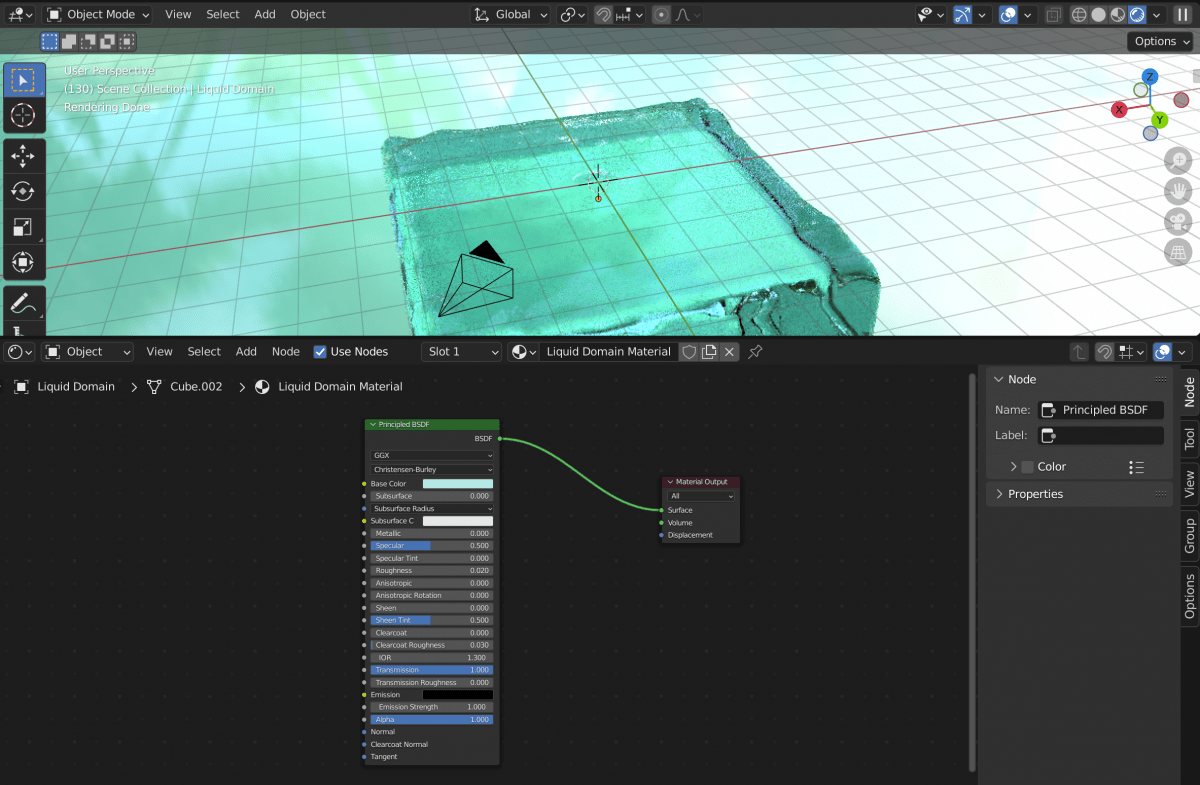Select the Scale tool
Image resolution: width=1200 pixels, height=785 pixels.
(x=22, y=227)
